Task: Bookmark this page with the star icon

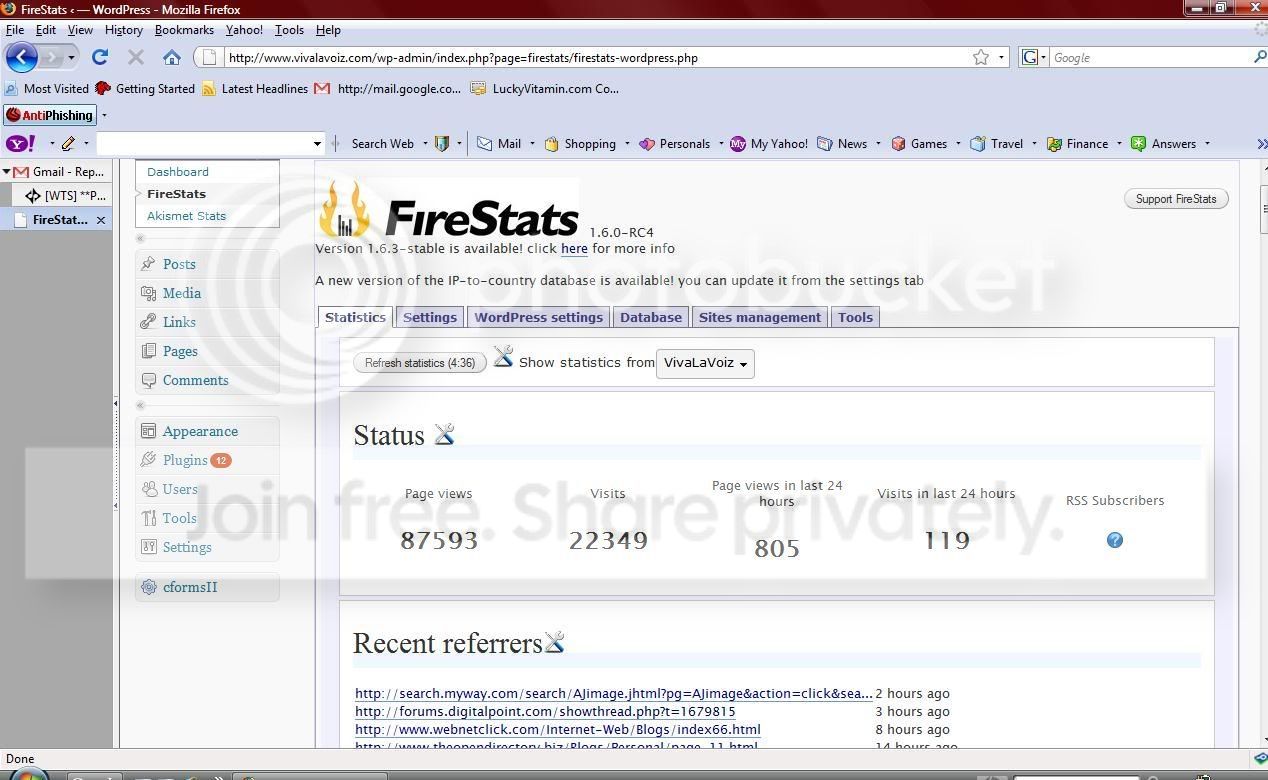Action: [981, 58]
